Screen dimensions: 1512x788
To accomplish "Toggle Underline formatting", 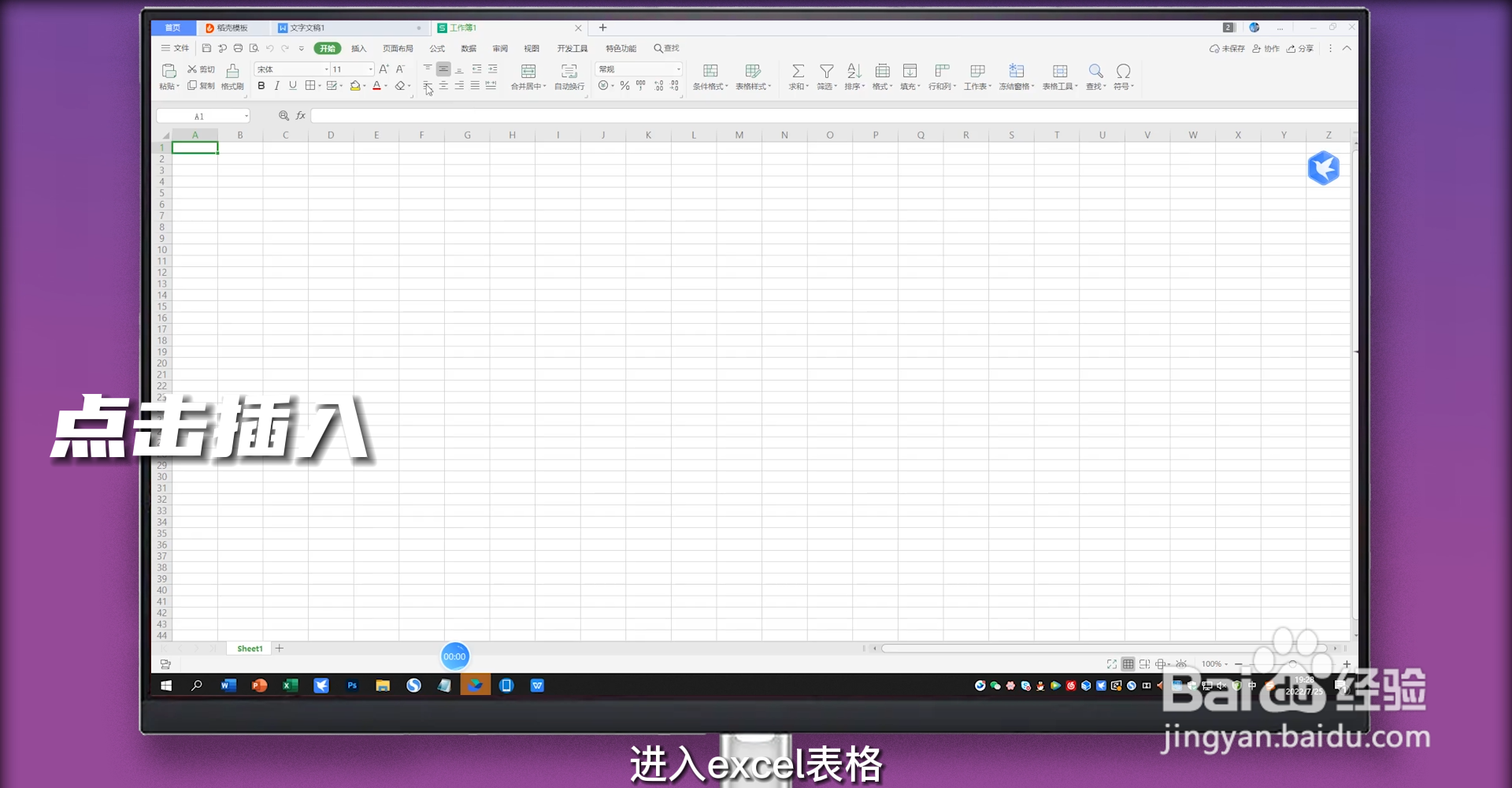I will [292, 86].
